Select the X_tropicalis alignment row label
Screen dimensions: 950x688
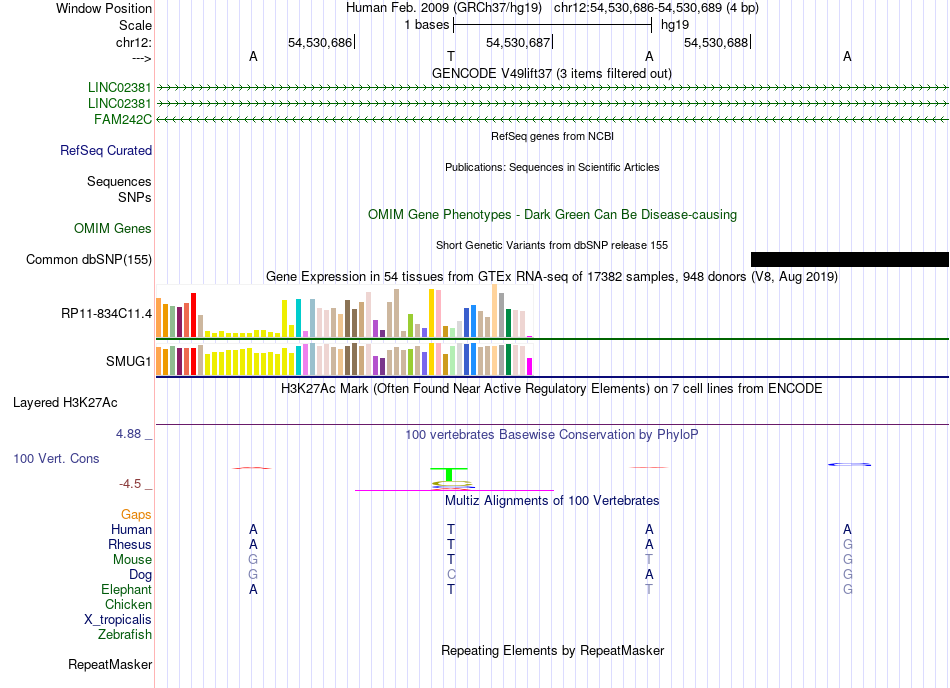(x=118, y=620)
